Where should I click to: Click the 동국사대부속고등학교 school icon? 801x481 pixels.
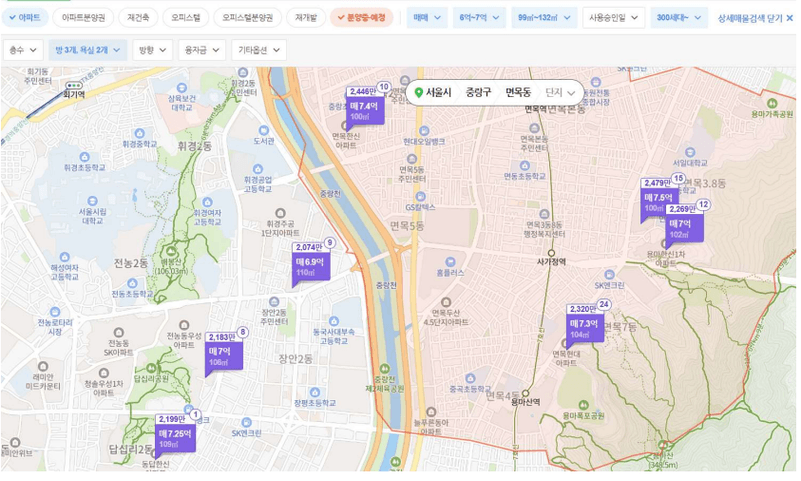334,321
